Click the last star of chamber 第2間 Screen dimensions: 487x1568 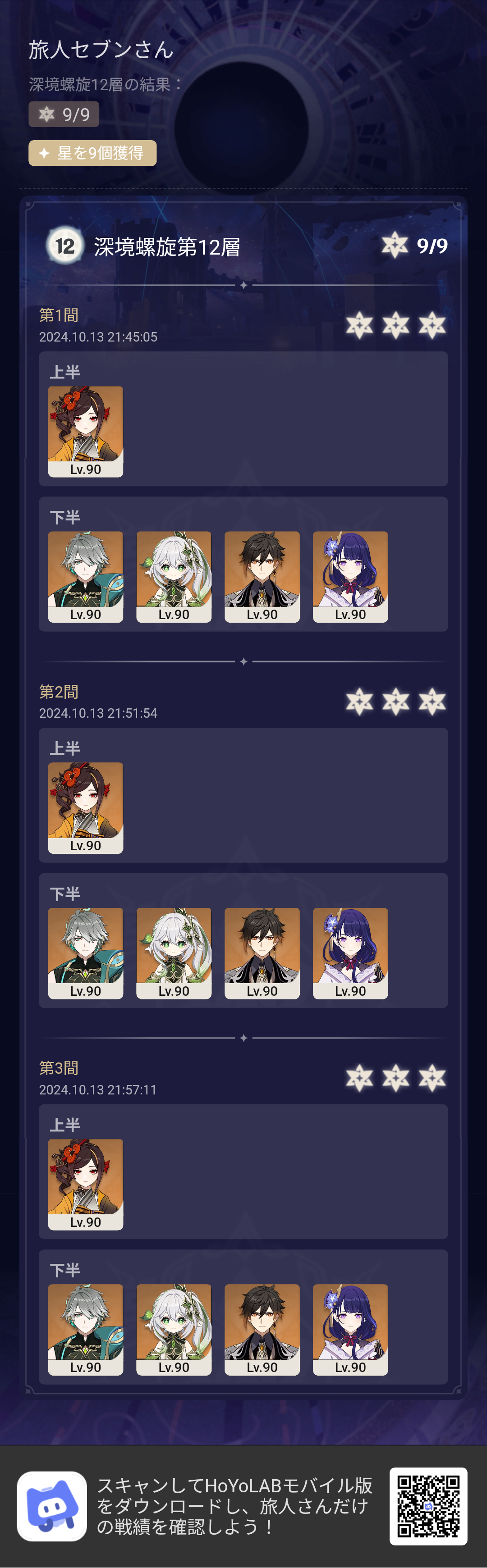click(x=432, y=702)
